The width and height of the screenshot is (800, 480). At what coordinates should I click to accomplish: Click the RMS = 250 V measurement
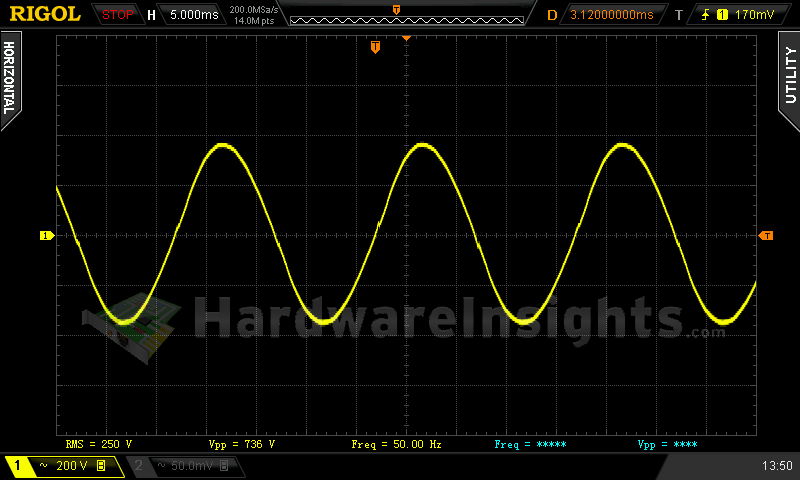(x=98, y=443)
